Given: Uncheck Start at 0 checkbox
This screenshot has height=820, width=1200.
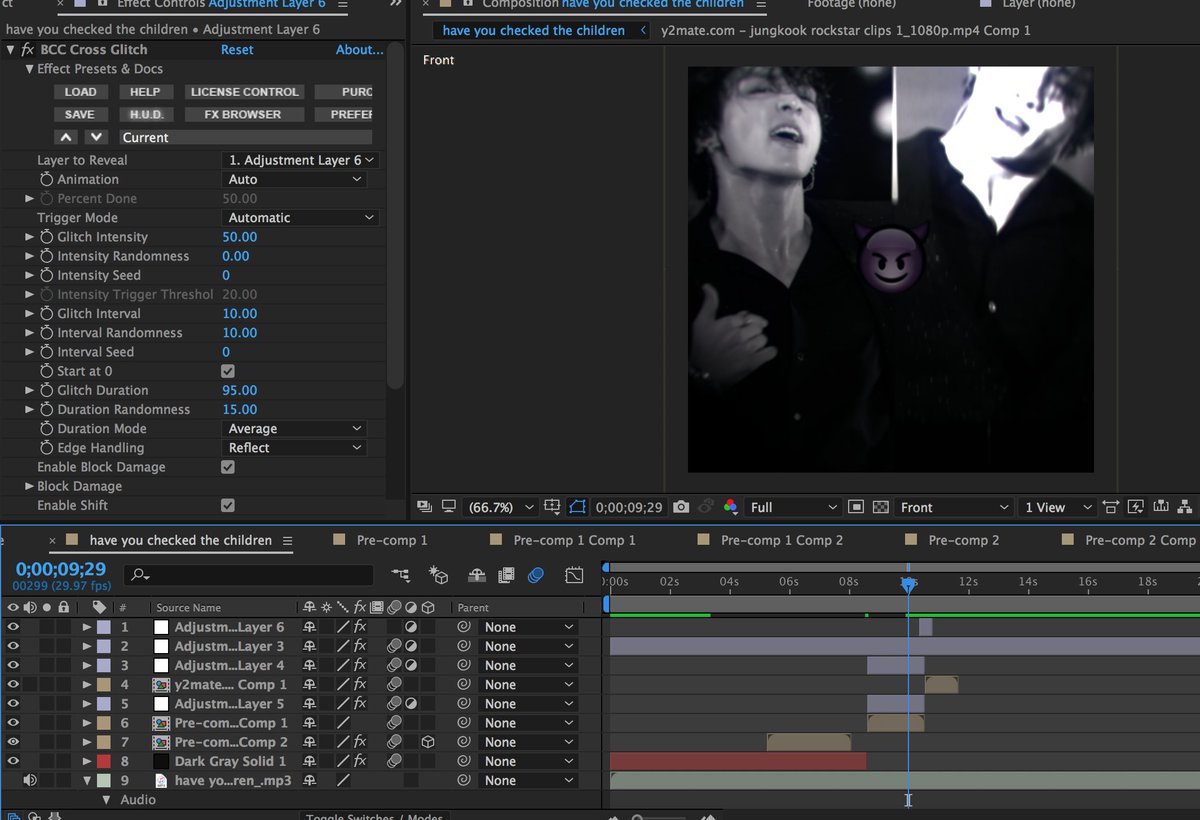Looking at the screenshot, I should [x=228, y=371].
